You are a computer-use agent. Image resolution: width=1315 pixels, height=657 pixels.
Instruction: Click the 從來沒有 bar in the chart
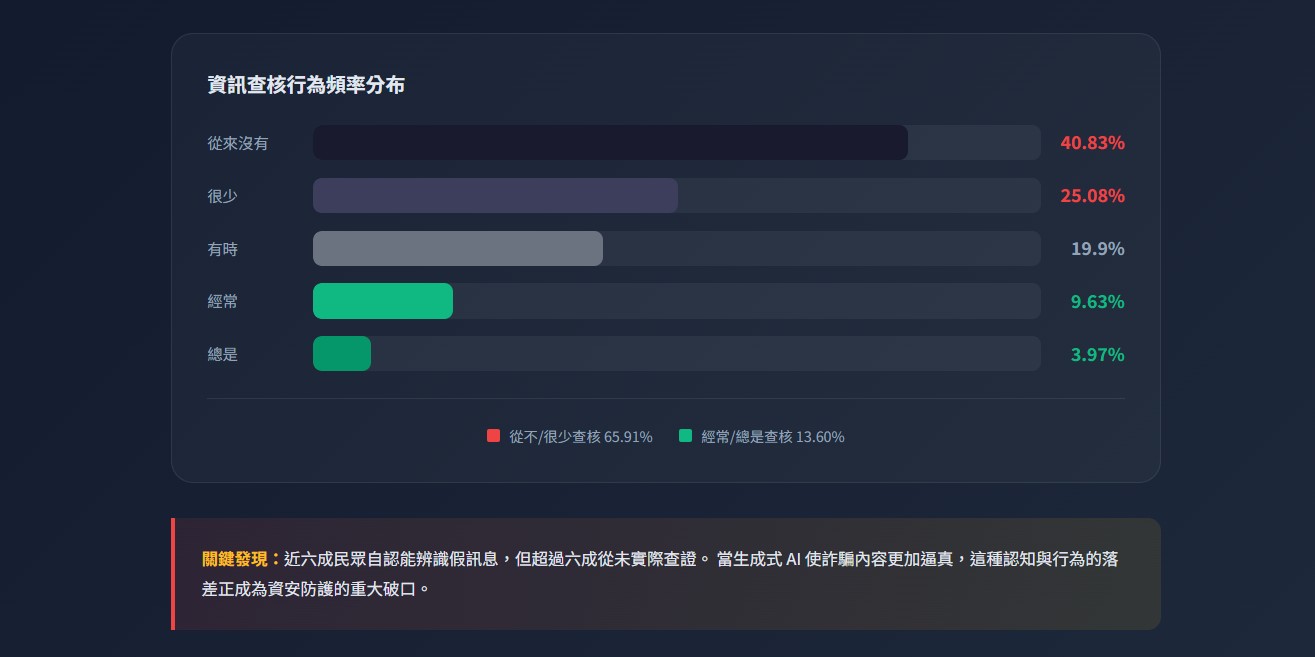(610, 143)
